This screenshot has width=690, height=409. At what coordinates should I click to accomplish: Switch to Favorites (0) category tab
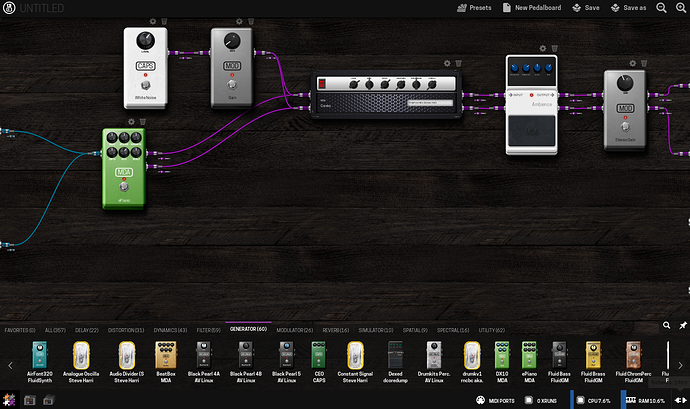point(20,330)
